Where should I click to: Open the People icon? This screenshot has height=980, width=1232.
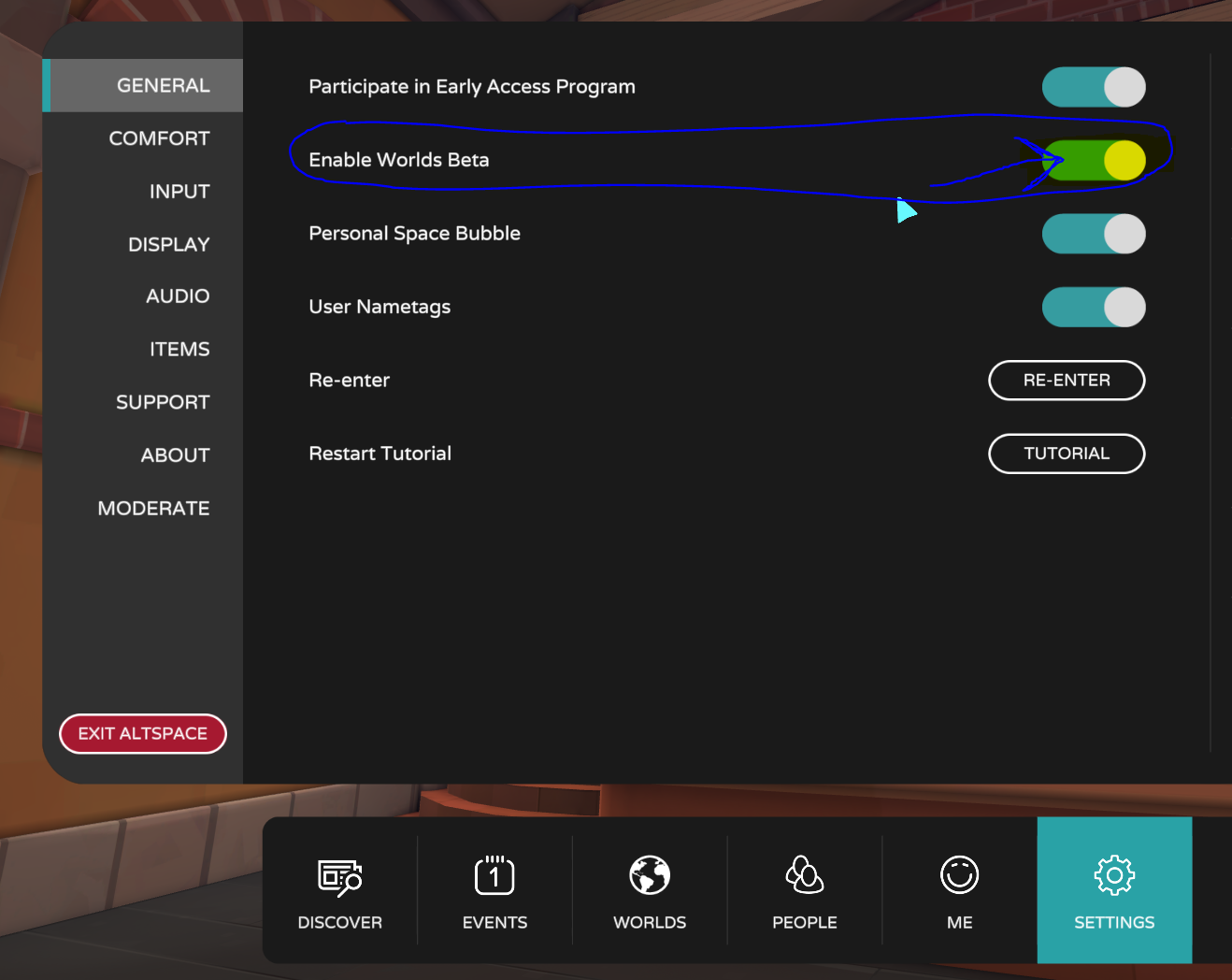804,876
